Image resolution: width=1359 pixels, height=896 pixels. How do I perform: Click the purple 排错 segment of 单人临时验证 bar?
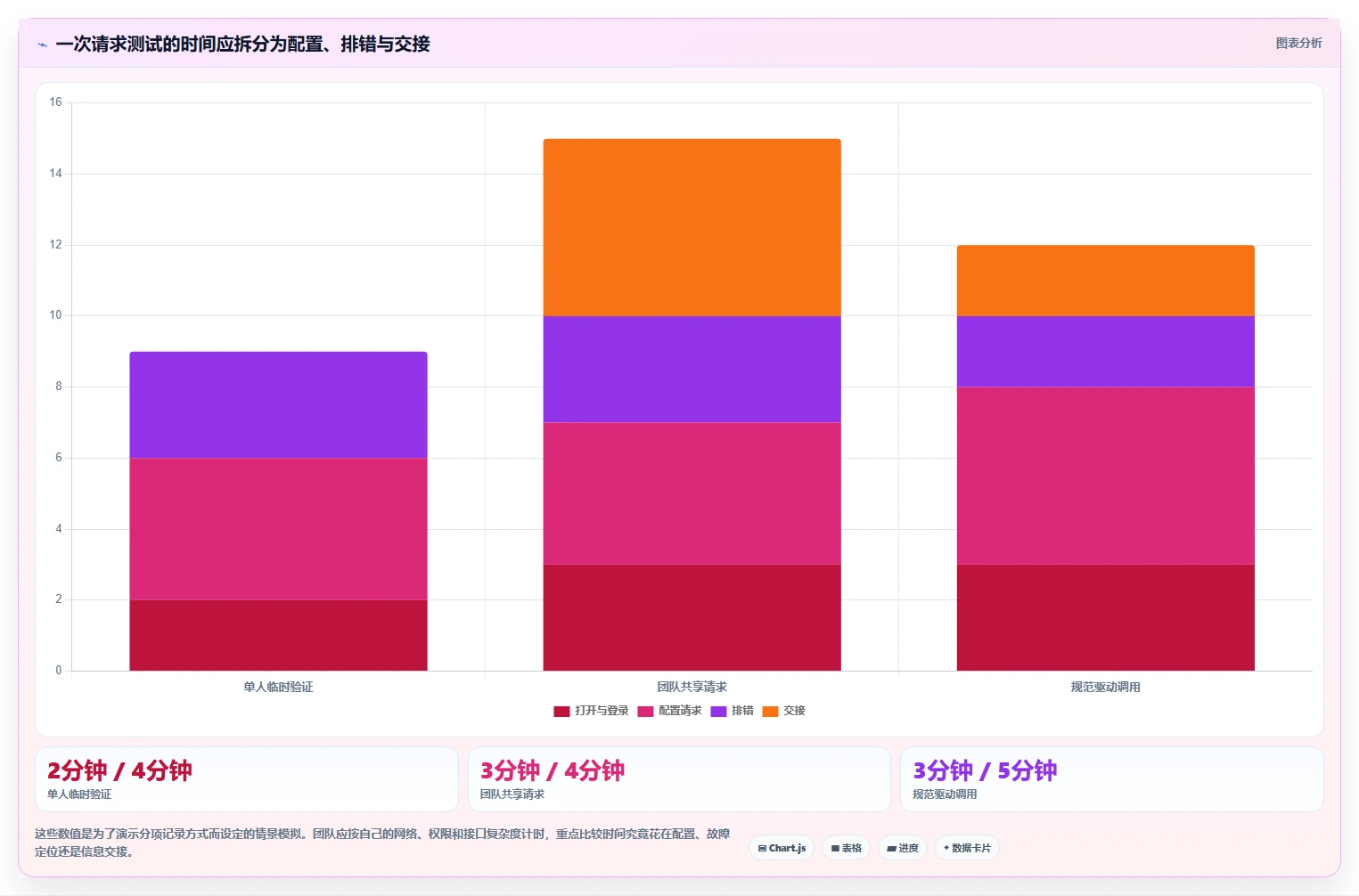278,405
